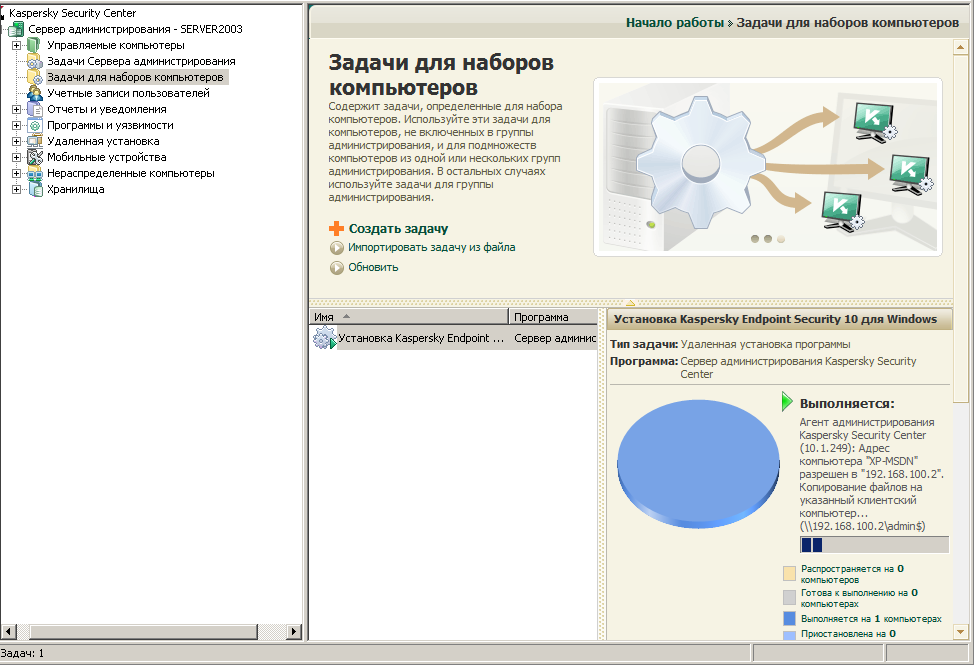
Task: Click the Задач: 1 status bar text
Action: [22, 653]
